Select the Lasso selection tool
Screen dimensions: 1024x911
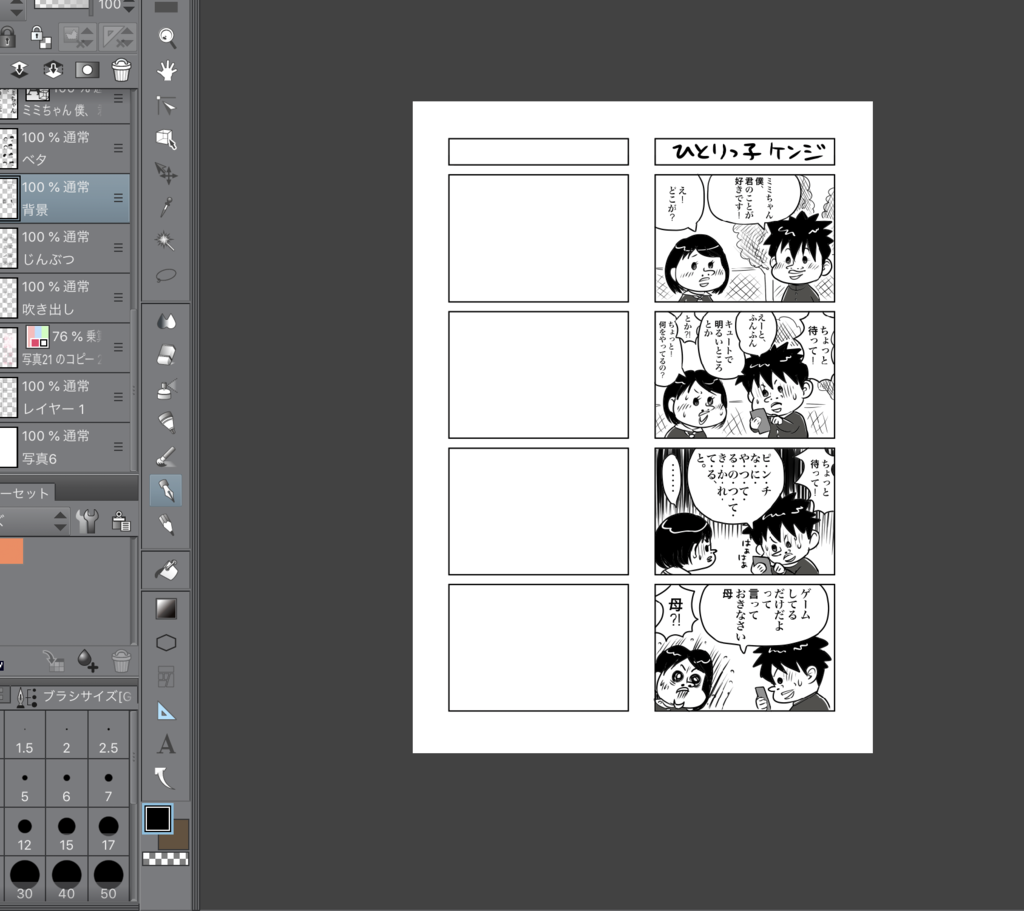pyautogui.click(x=167, y=275)
